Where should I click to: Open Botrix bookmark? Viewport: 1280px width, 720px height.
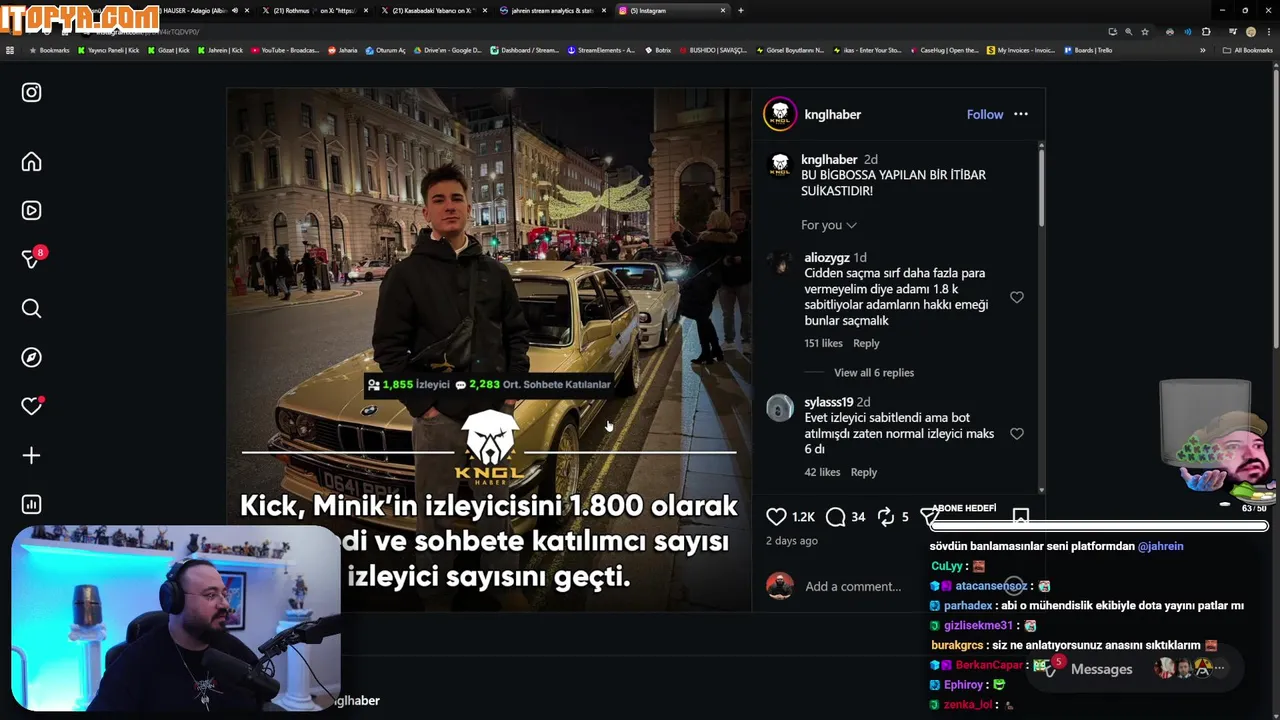[658, 50]
